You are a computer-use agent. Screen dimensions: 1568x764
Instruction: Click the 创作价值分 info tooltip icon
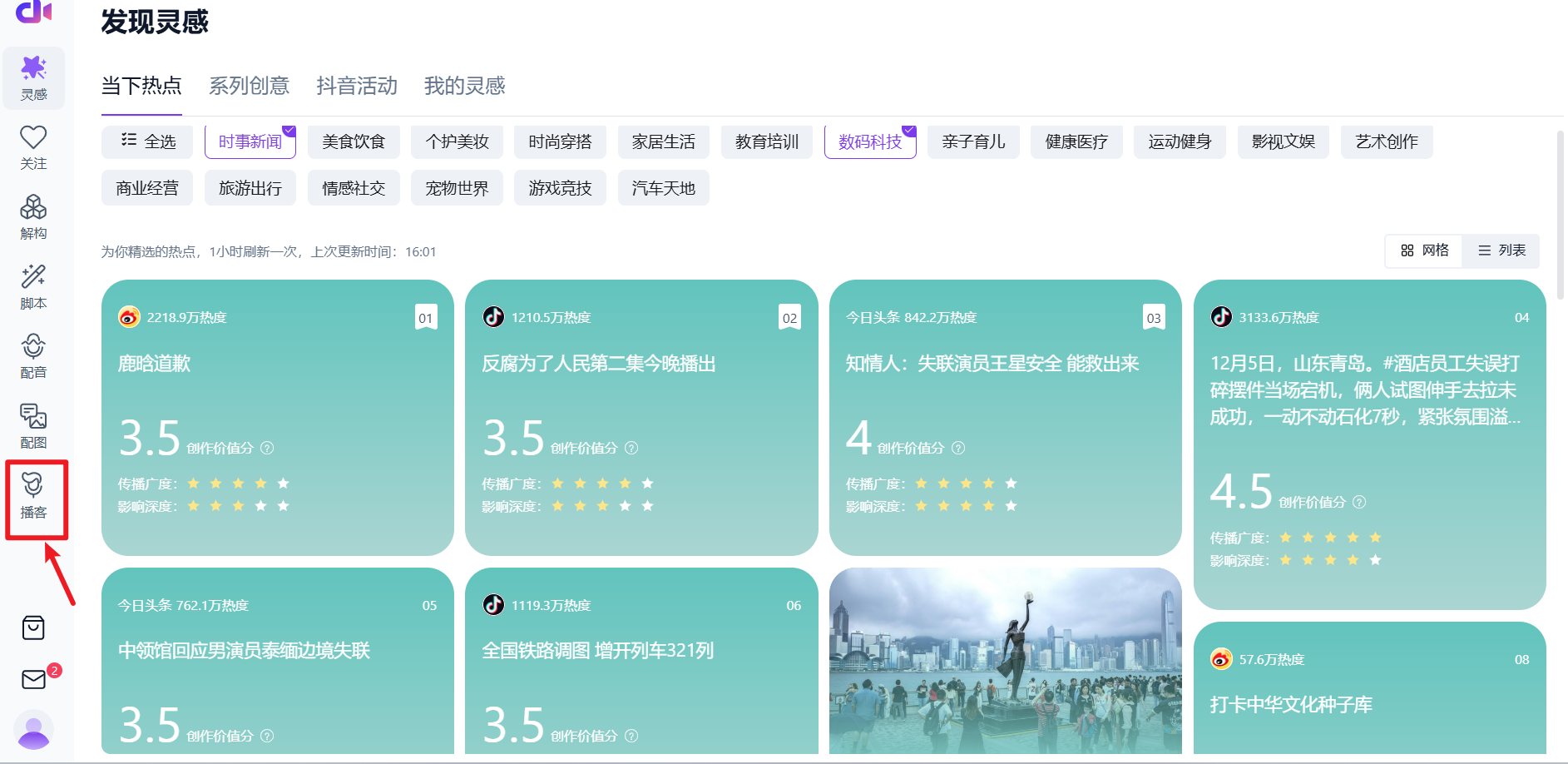tap(267, 448)
